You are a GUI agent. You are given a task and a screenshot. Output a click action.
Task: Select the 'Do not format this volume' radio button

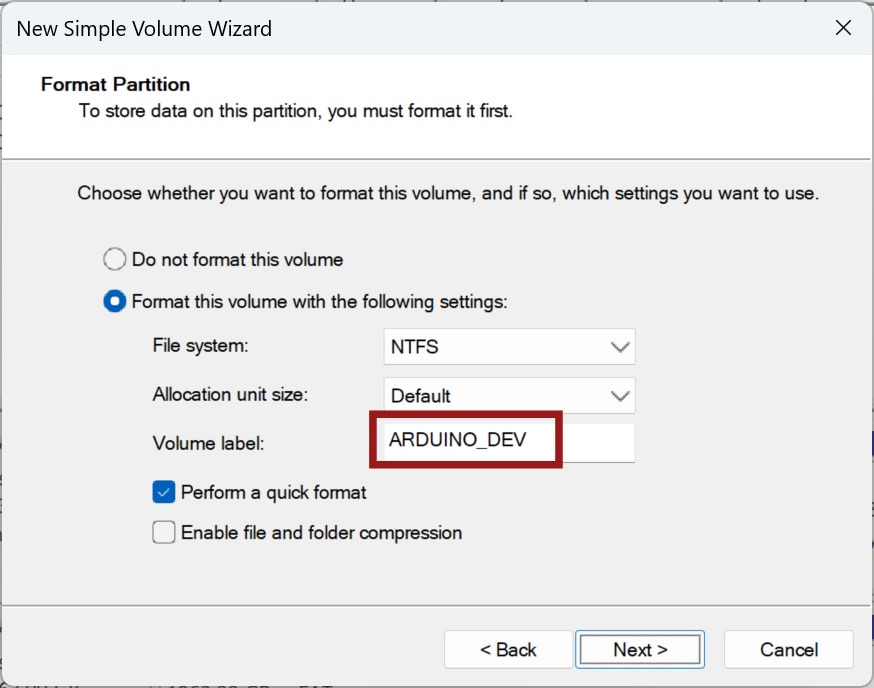pyautogui.click(x=116, y=260)
